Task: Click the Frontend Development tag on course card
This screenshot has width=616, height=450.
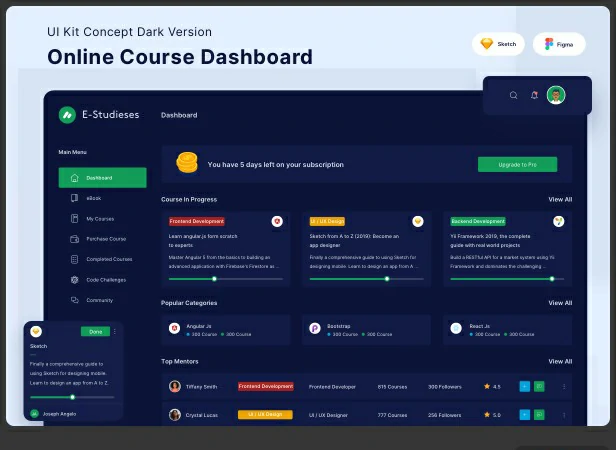Action: tap(197, 221)
